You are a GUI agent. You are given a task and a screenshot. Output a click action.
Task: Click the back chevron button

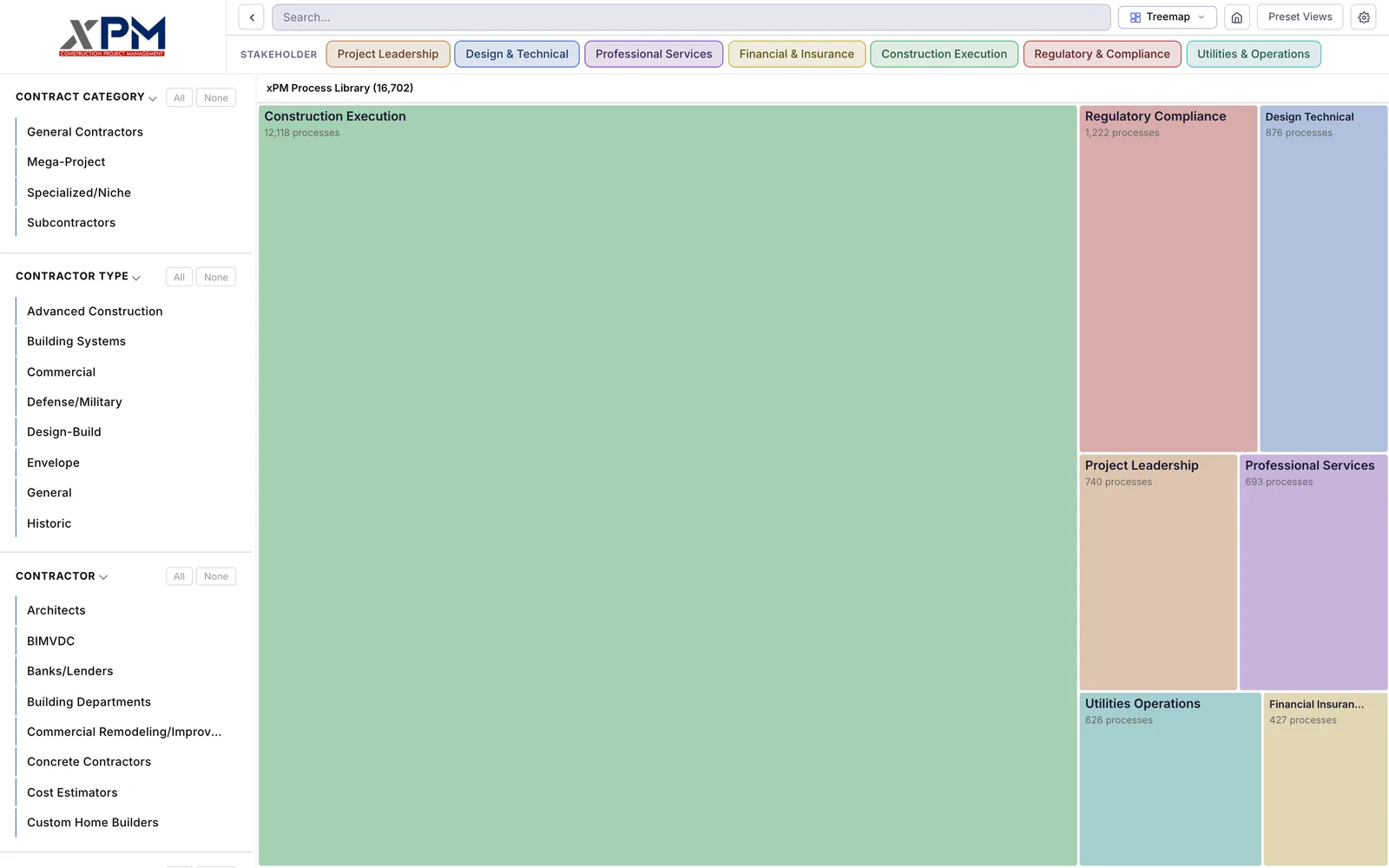coord(252,17)
